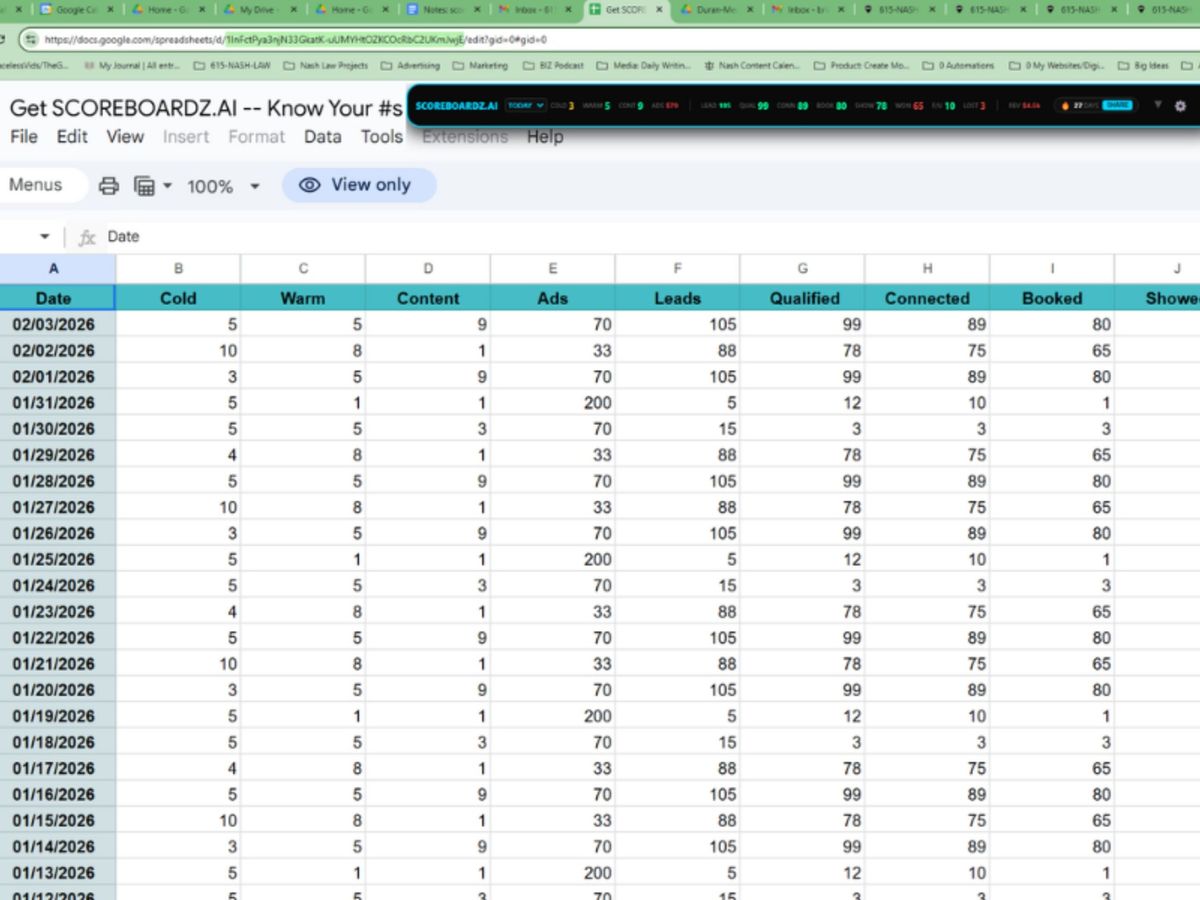Click the flame streak 27 days badge
This screenshot has width=1200, height=900.
click(x=1077, y=105)
